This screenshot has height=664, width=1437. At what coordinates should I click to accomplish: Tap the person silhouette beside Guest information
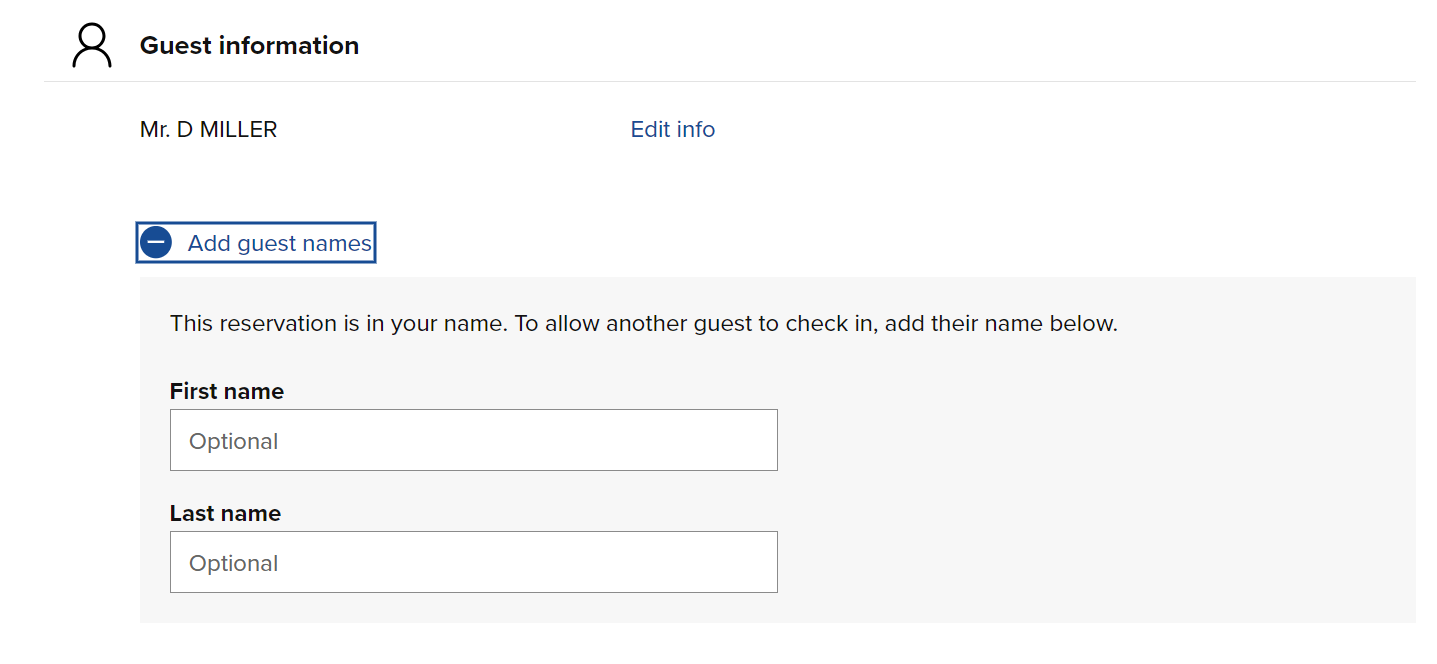pyautogui.click(x=92, y=46)
